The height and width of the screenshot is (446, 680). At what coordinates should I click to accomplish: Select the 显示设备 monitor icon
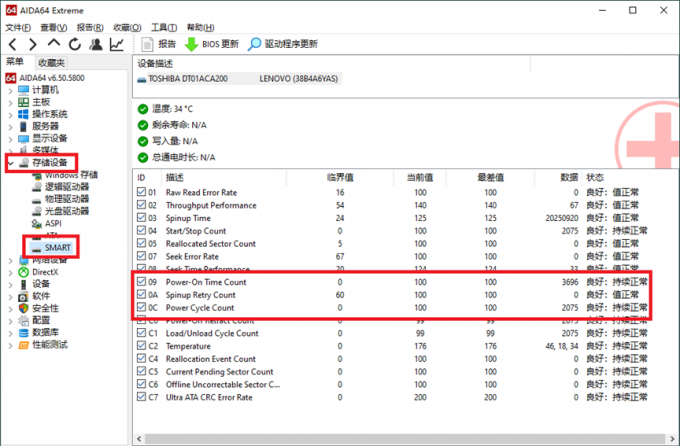click(x=23, y=138)
